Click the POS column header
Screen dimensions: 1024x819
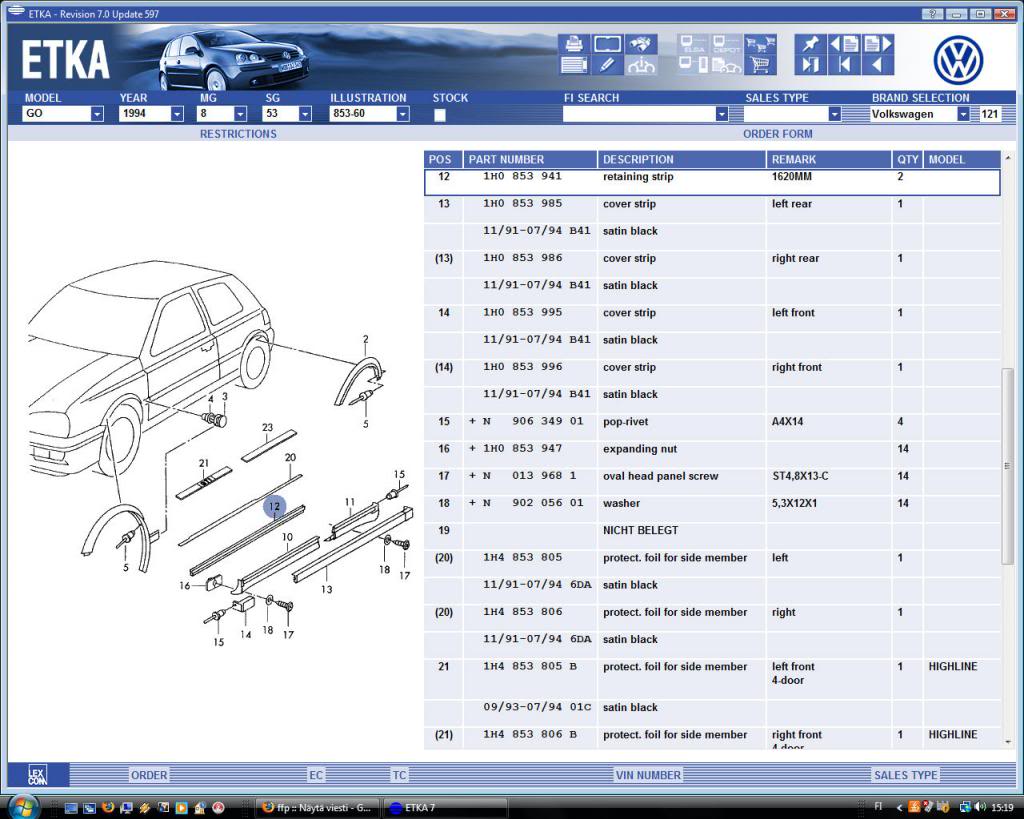point(443,159)
